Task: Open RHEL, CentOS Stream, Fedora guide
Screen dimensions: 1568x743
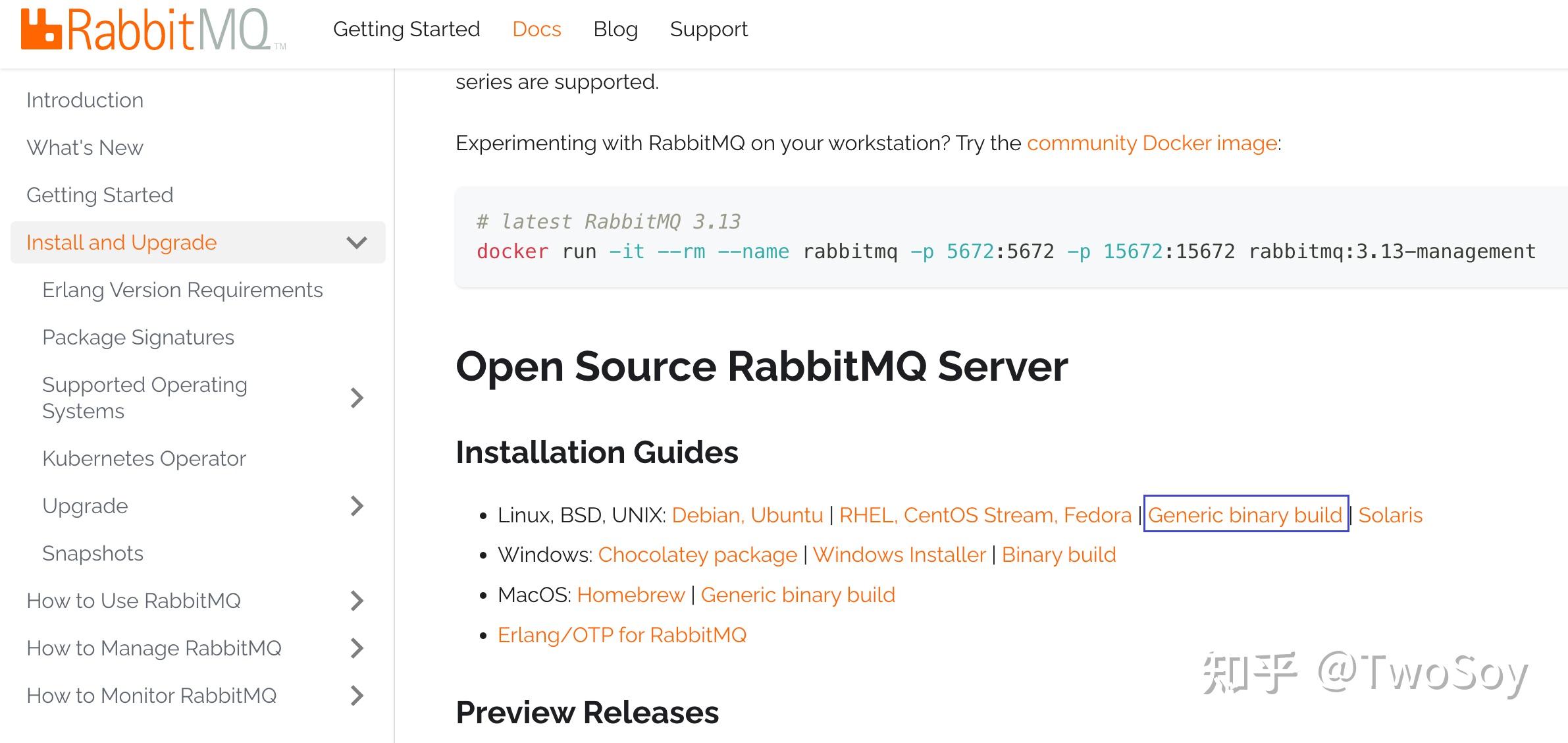Action: pos(985,515)
